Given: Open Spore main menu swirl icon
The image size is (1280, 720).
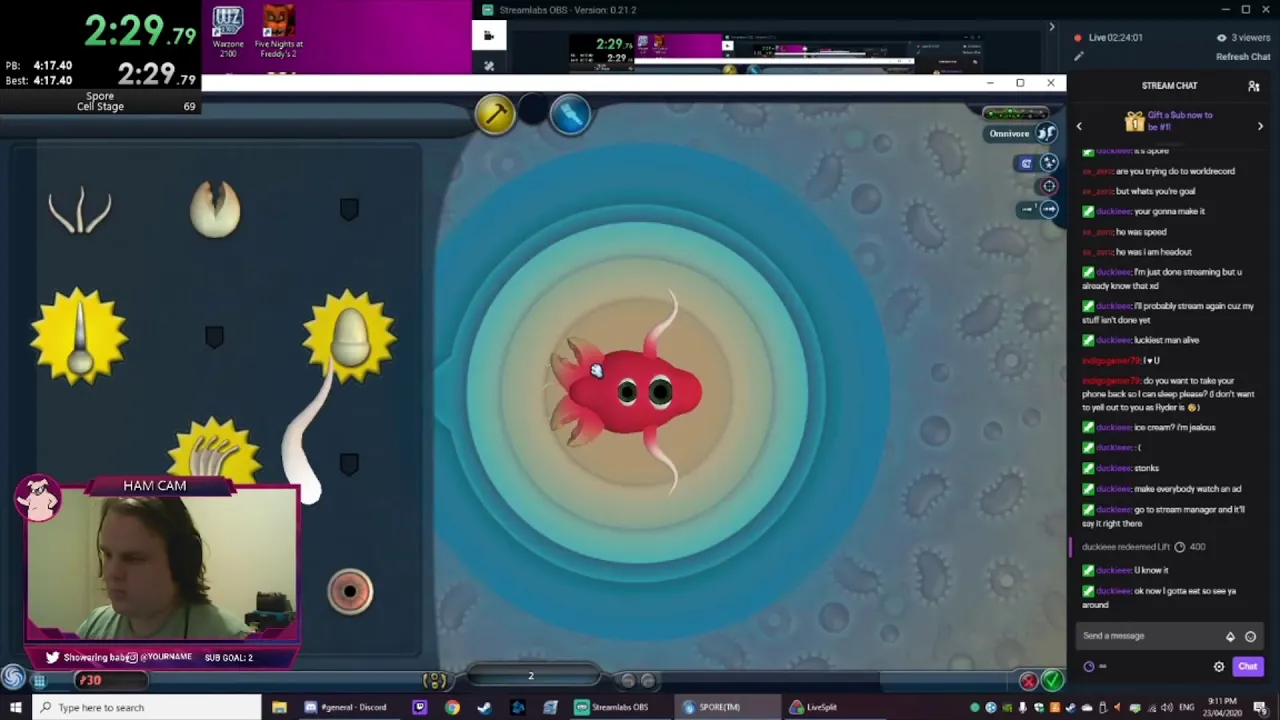Looking at the screenshot, I should tap(12, 678).
